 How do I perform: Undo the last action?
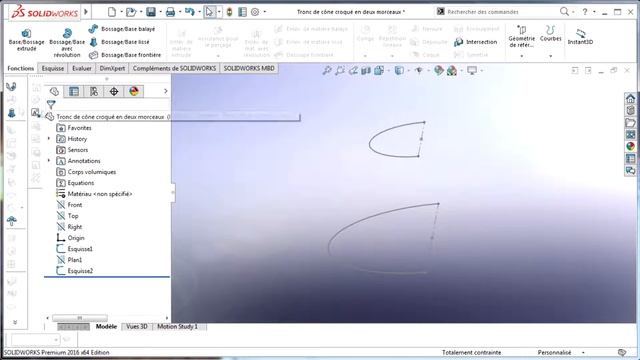pyautogui.click(x=189, y=12)
